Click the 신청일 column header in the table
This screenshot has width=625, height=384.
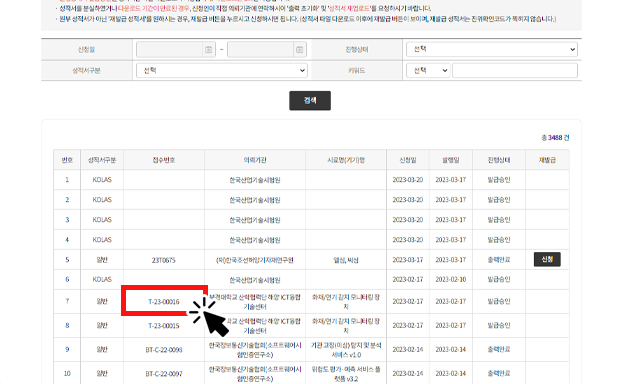pos(408,160)
